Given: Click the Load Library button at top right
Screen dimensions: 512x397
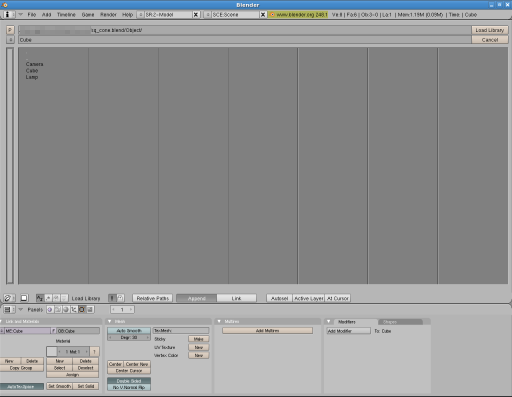Looking at the screenshot, I should [490, 30].
